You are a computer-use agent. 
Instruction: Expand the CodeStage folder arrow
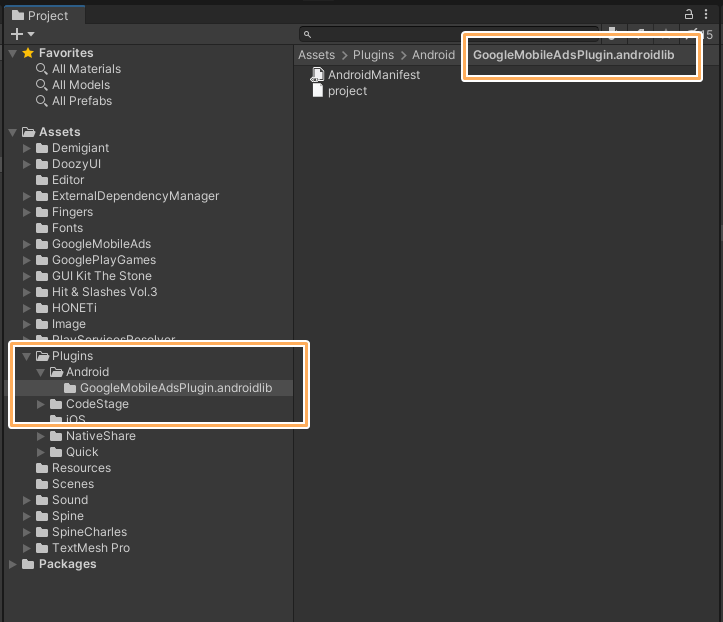[41, 404]
